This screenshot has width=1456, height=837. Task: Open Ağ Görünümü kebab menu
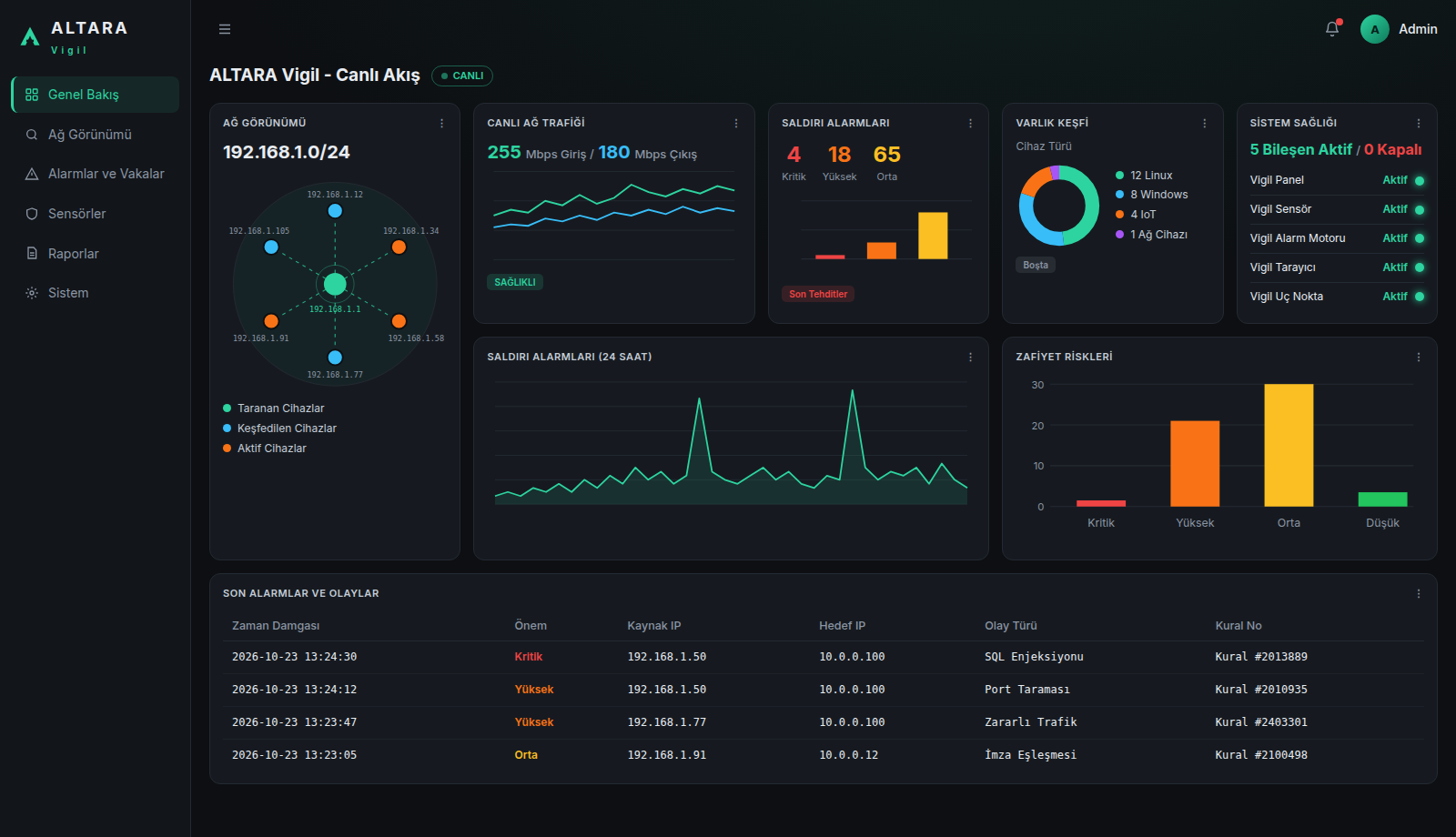[442, 124]
